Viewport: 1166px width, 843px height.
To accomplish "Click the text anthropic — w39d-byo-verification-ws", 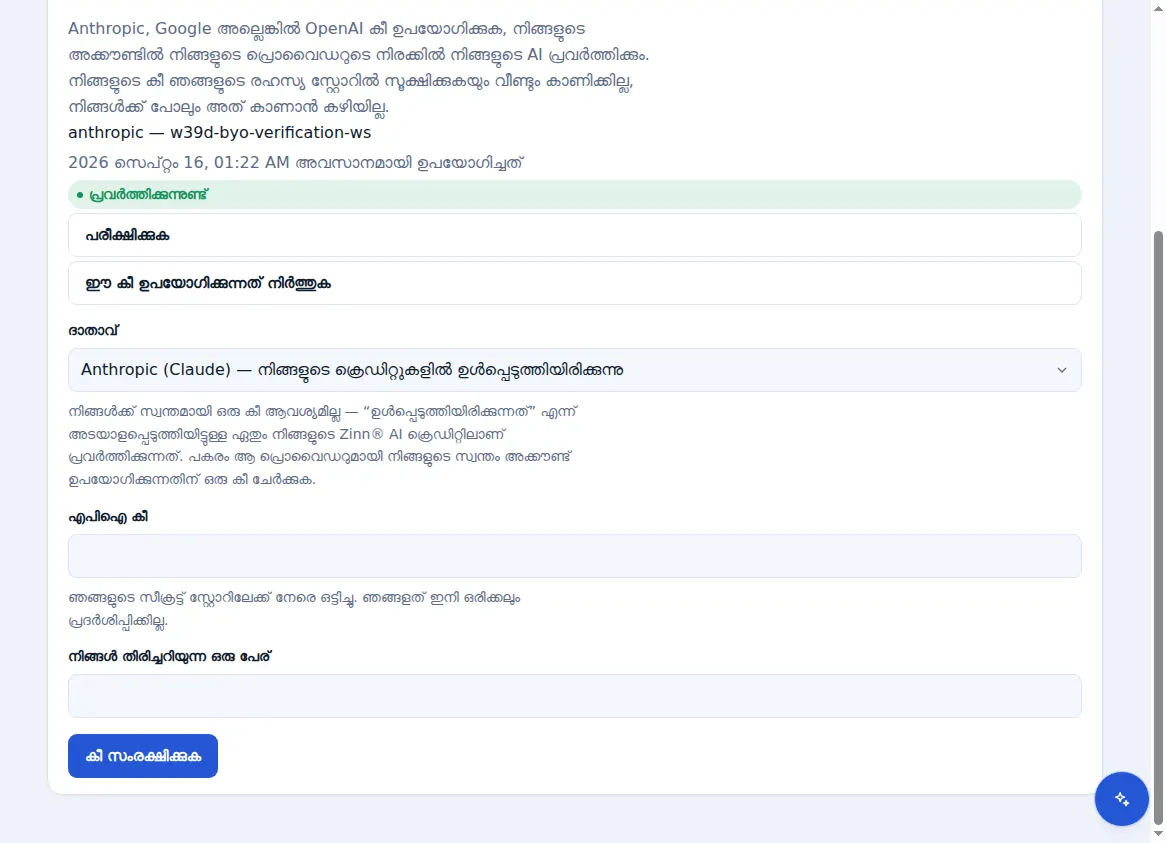I will (x=219, y=132).
